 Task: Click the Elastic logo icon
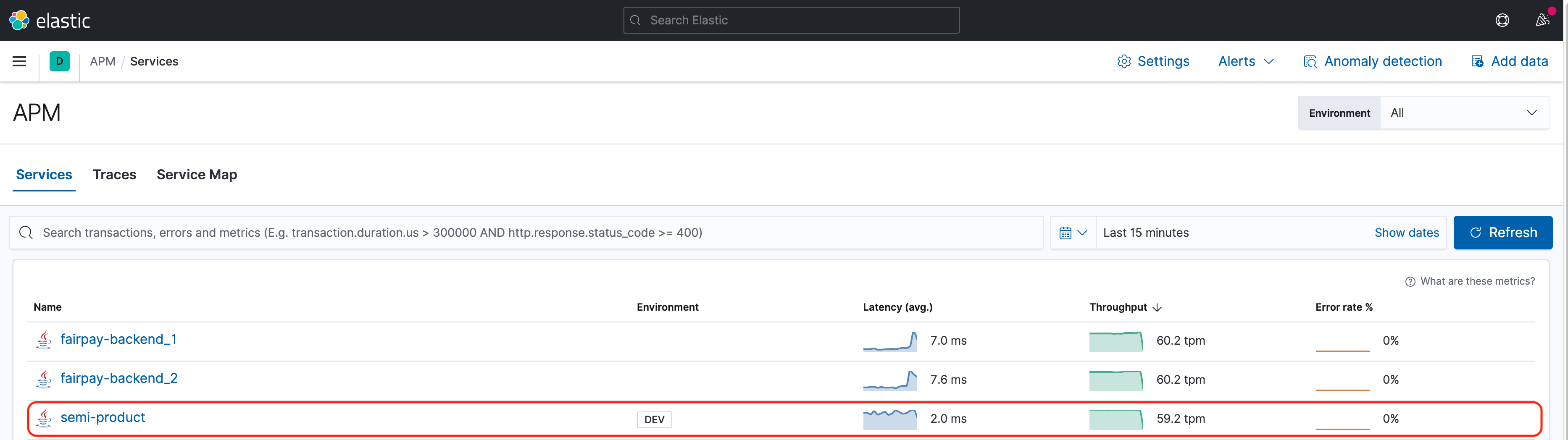click(19, 20)
